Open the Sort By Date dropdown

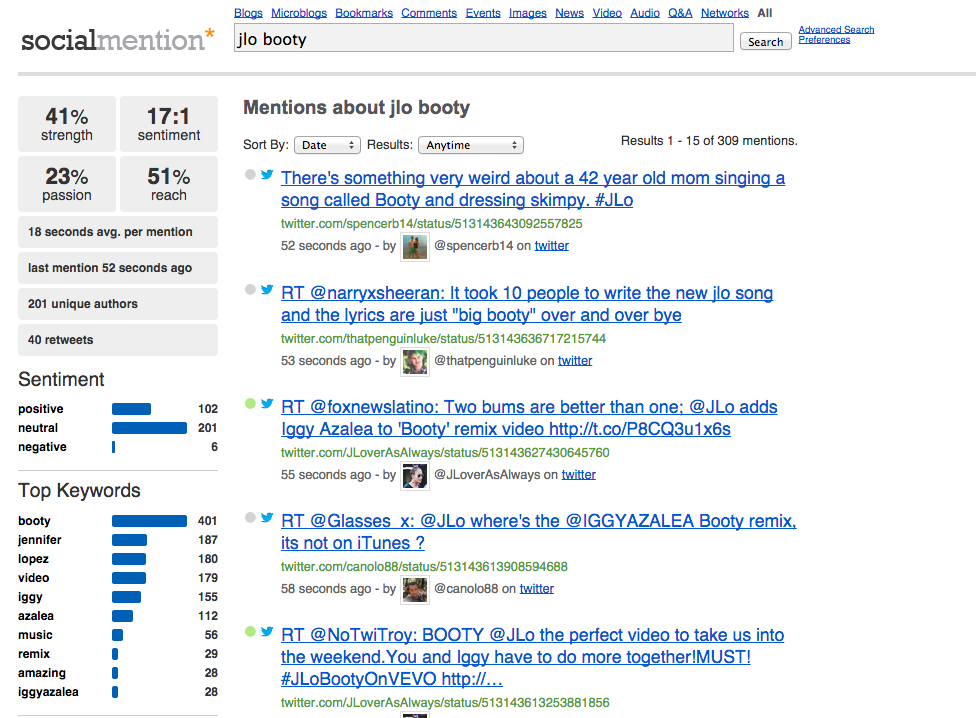click(327, 145)
